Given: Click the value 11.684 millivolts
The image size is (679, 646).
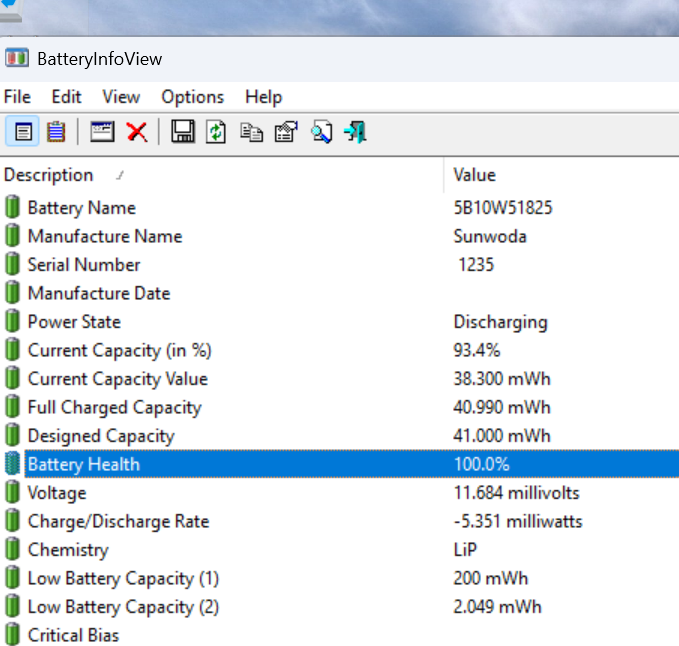Looking at the screenshot, I should point(516,492).
